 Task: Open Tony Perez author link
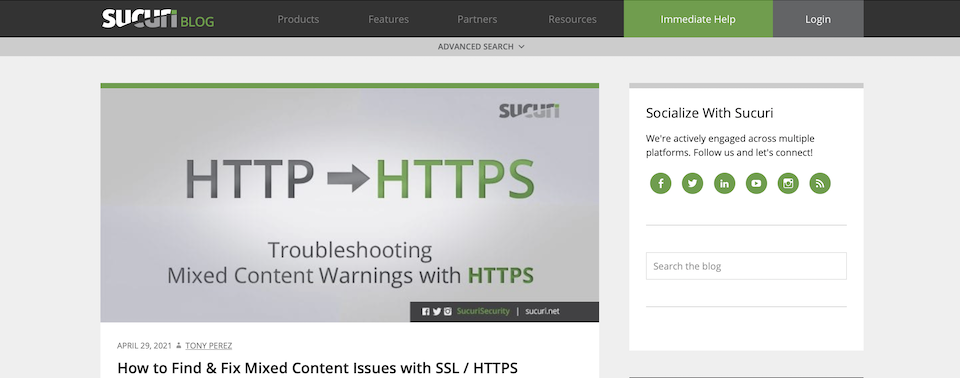(209, 346)
